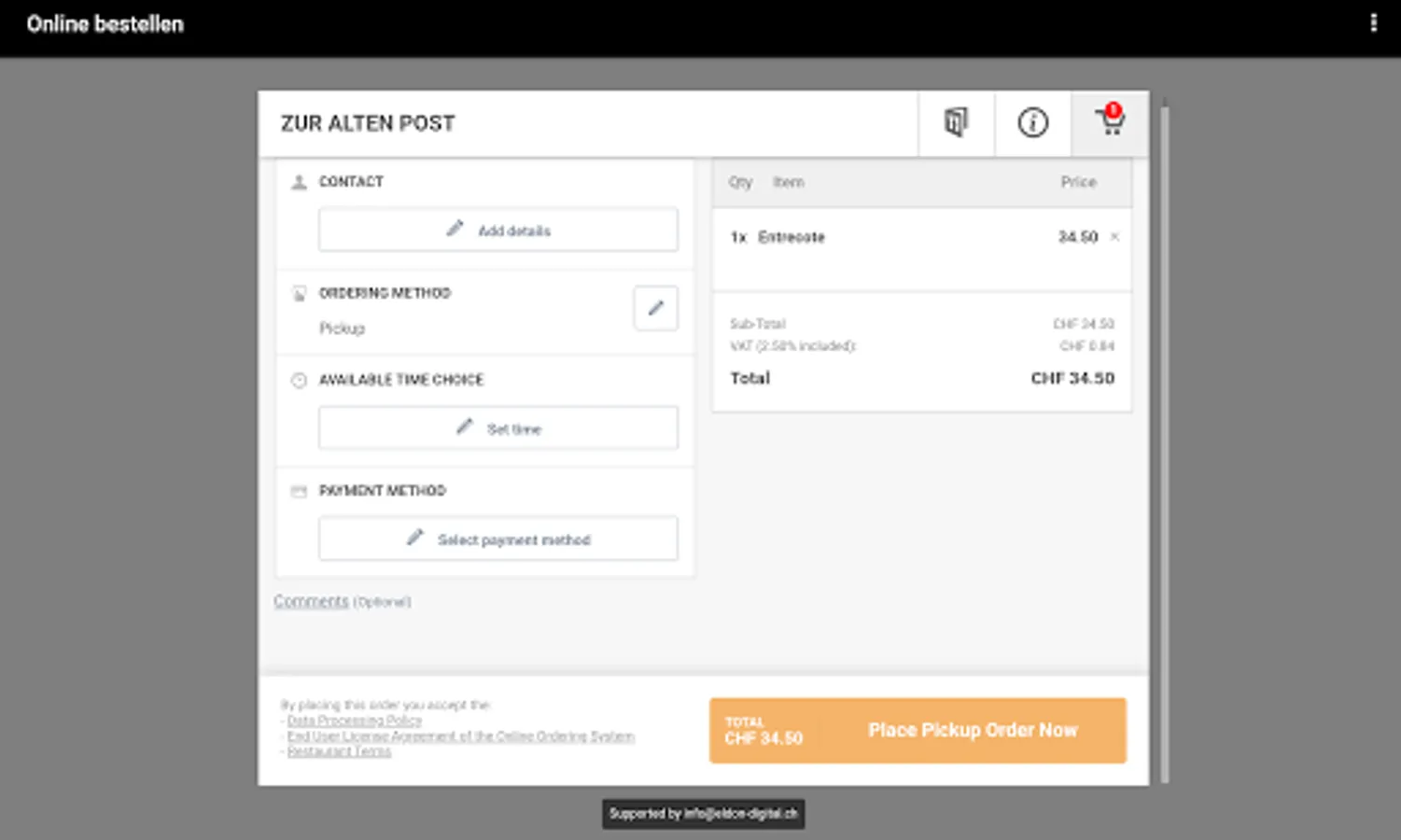Open the three-dot overflow menu
Viewport: 1401px width, 840px height.
pyautogui.click(x=1373, y=23)
